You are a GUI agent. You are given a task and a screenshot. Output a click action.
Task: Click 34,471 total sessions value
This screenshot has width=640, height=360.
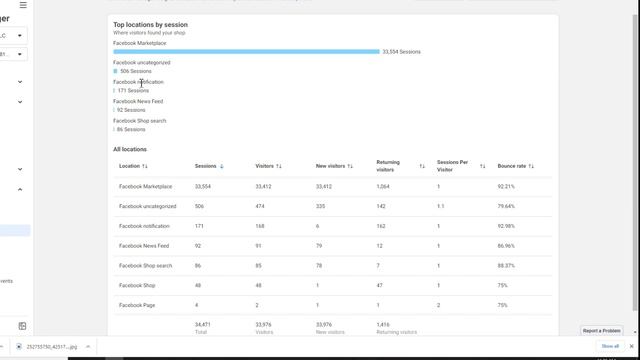pos(202,324)
